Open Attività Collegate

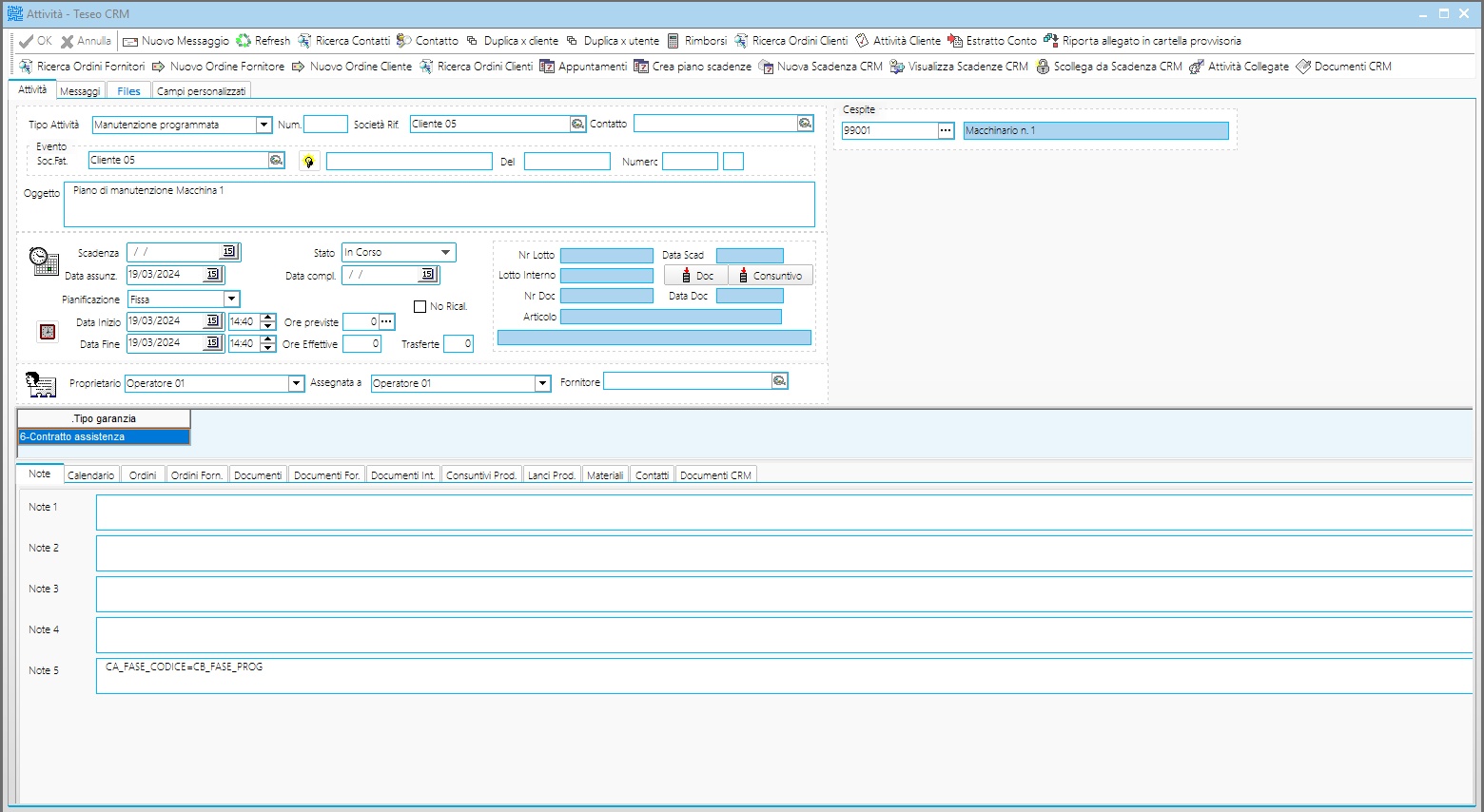(1240, 67)
